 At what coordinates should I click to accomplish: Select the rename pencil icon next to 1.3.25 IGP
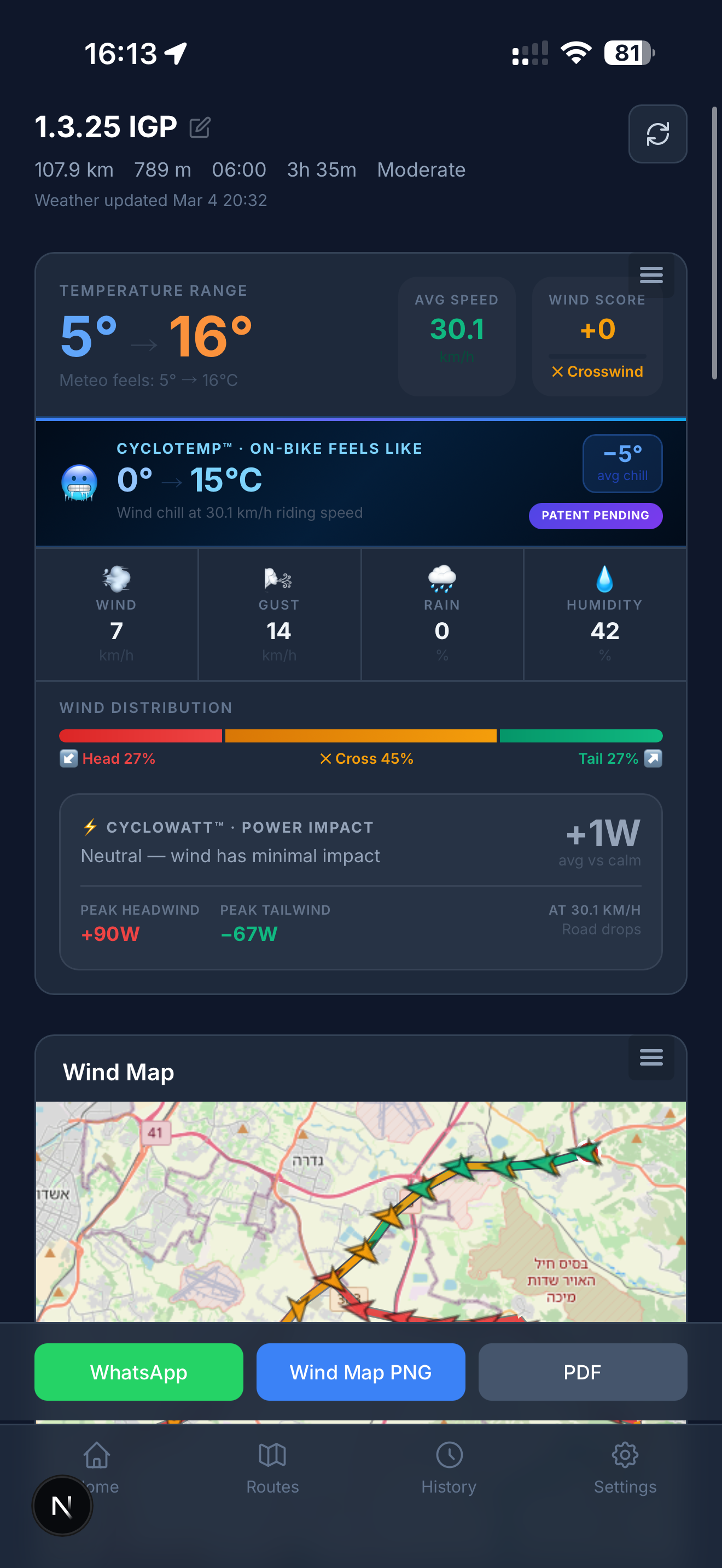200,128
